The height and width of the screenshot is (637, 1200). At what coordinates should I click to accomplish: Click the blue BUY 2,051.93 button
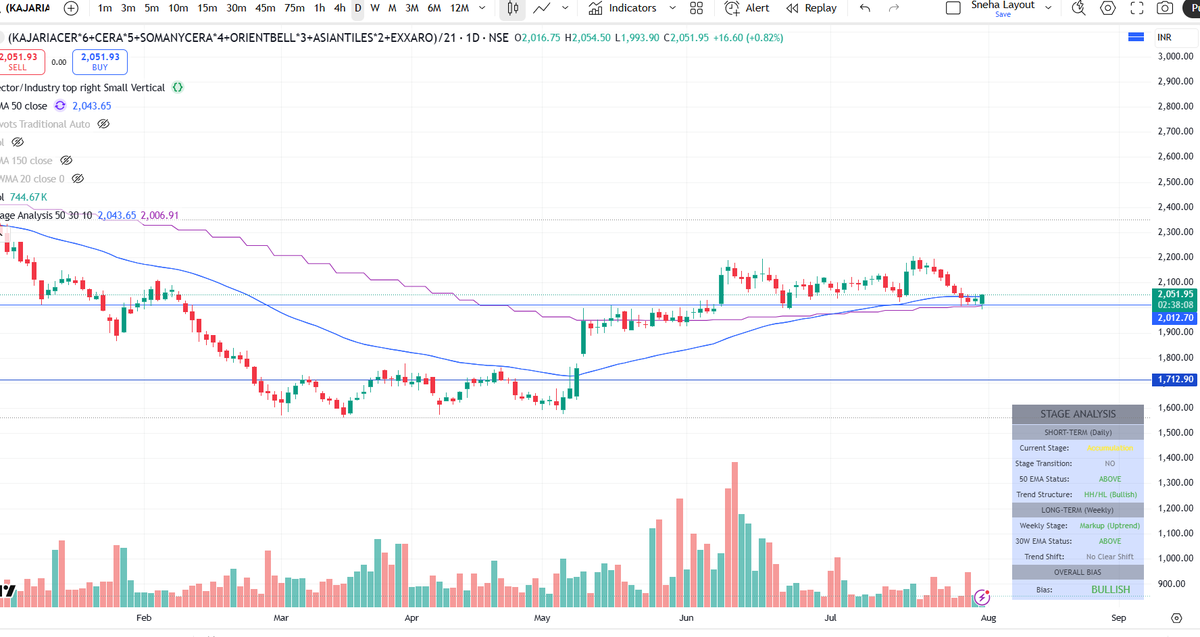click(x=100, y=62)
